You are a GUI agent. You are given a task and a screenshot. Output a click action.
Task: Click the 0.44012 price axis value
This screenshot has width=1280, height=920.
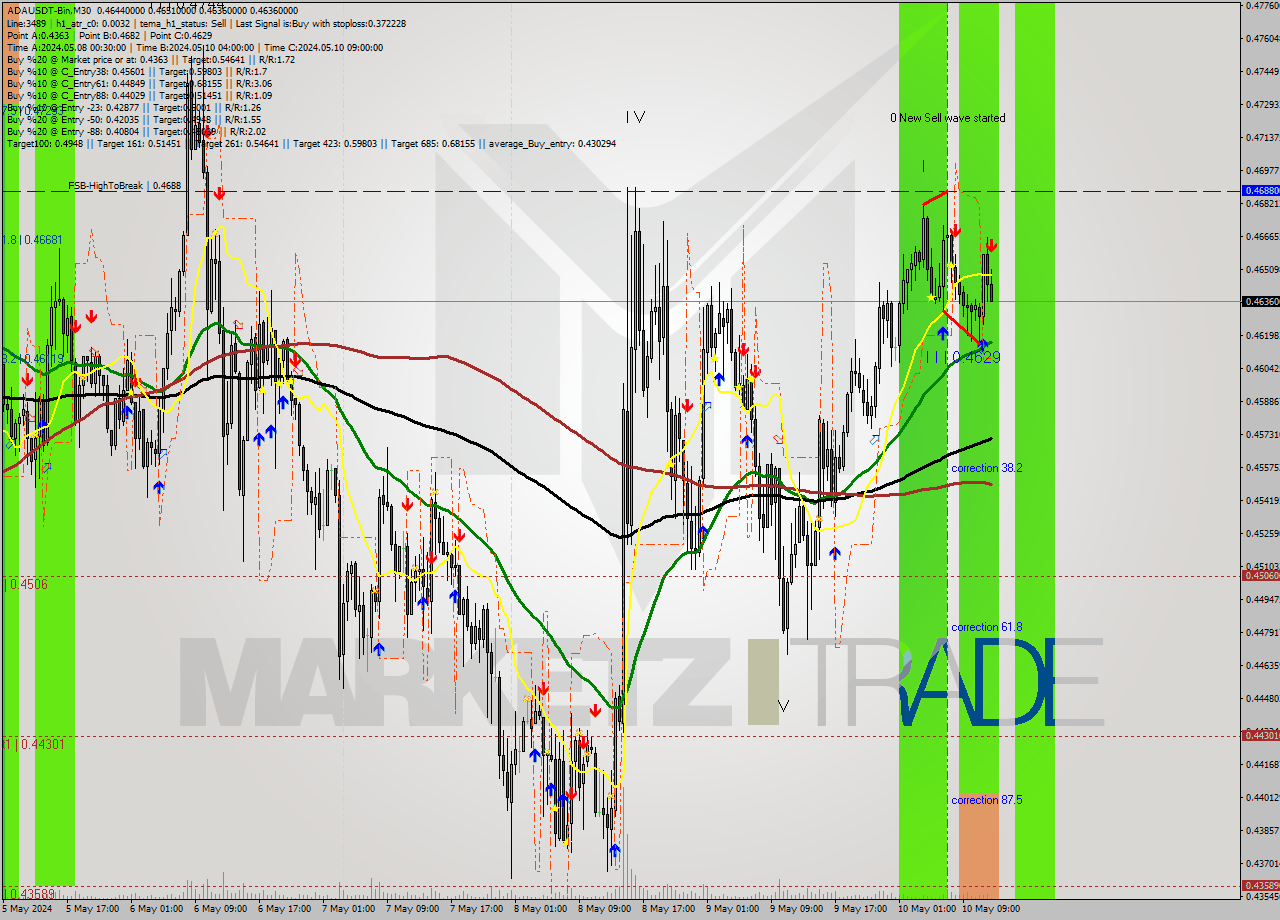click(1262, 797)
